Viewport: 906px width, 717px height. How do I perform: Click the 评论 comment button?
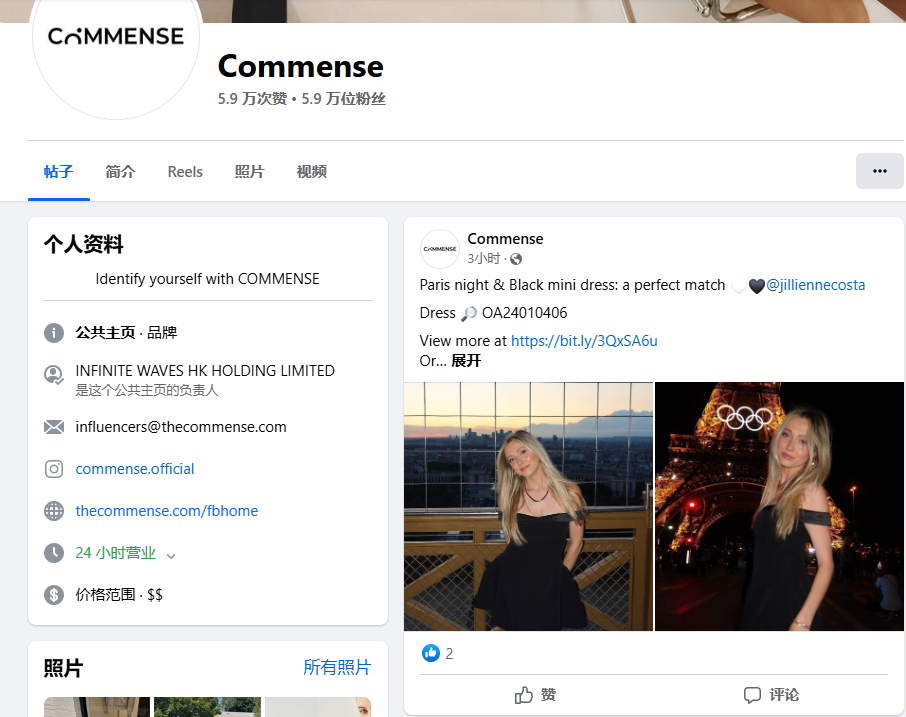[771, 695]
